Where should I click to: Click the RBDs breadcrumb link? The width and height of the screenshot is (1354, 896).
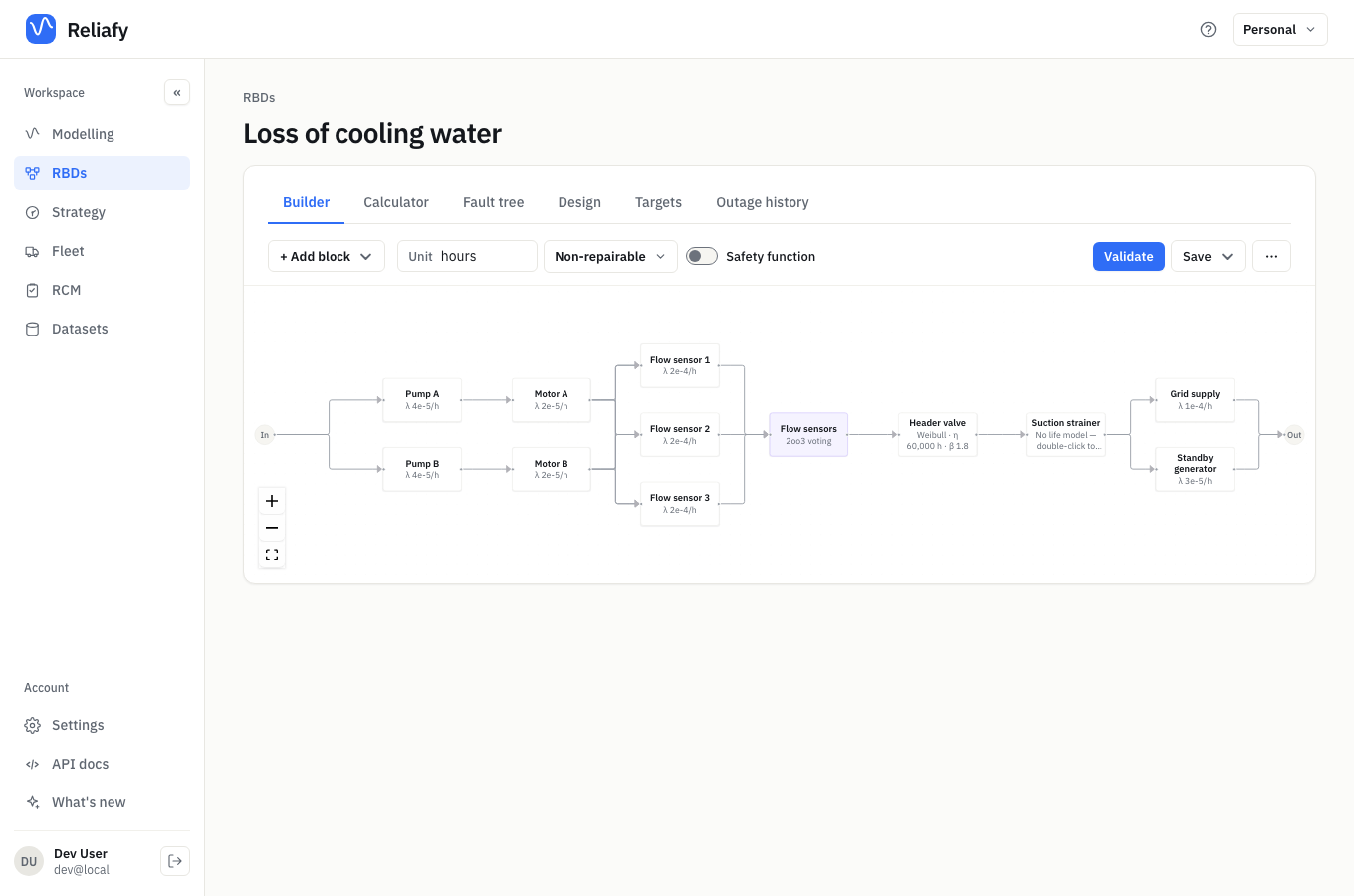click(x=259, y=97)
